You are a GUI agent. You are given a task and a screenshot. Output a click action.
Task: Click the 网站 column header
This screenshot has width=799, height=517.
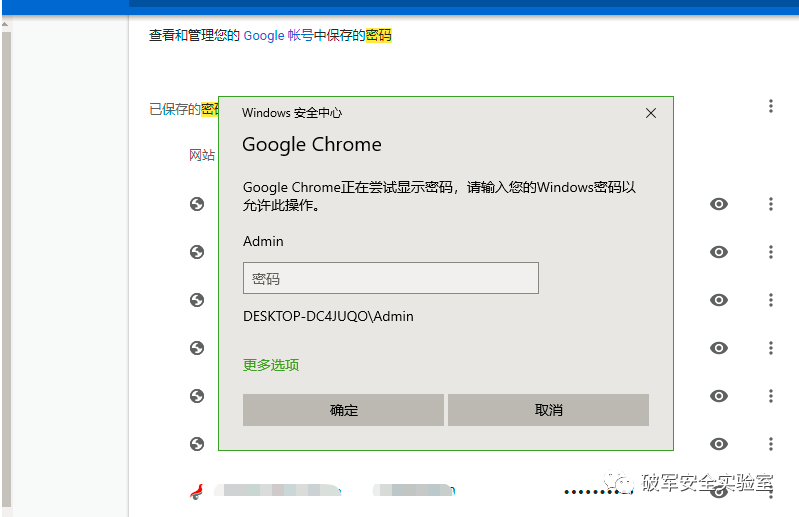(202, 155)
